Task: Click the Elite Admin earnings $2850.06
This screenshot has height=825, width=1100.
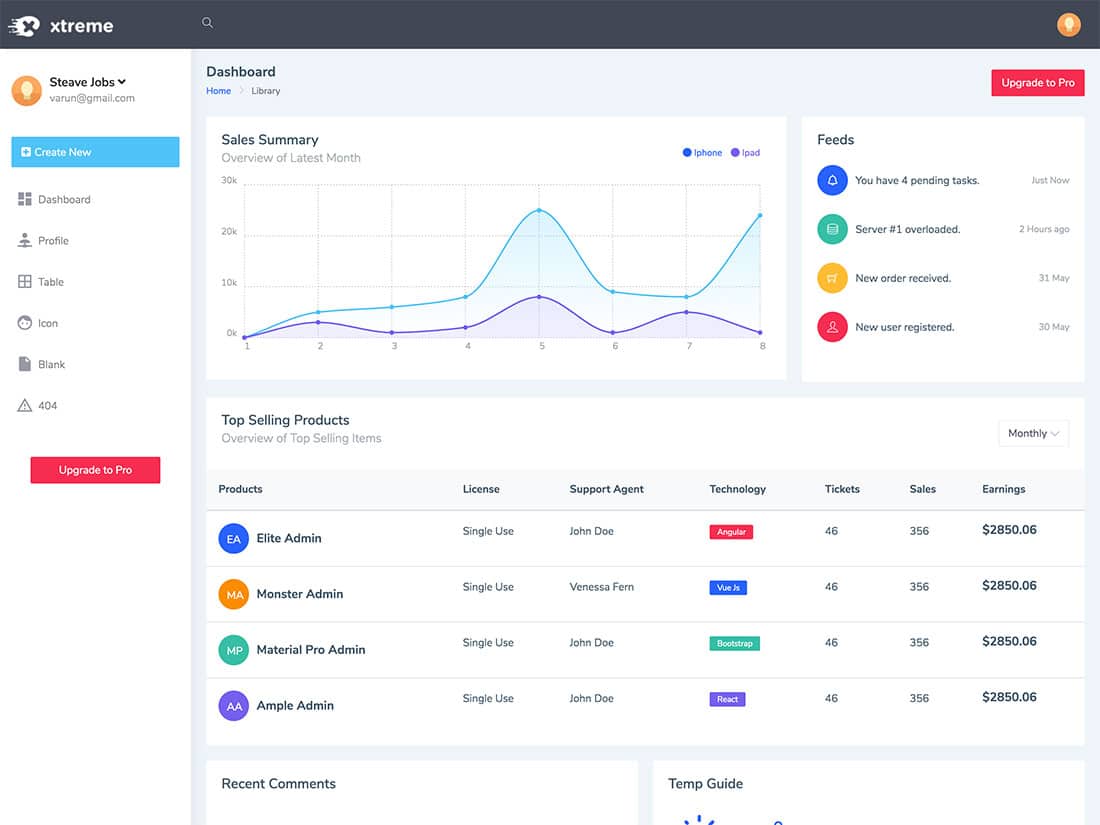Action: (1009, 530)
